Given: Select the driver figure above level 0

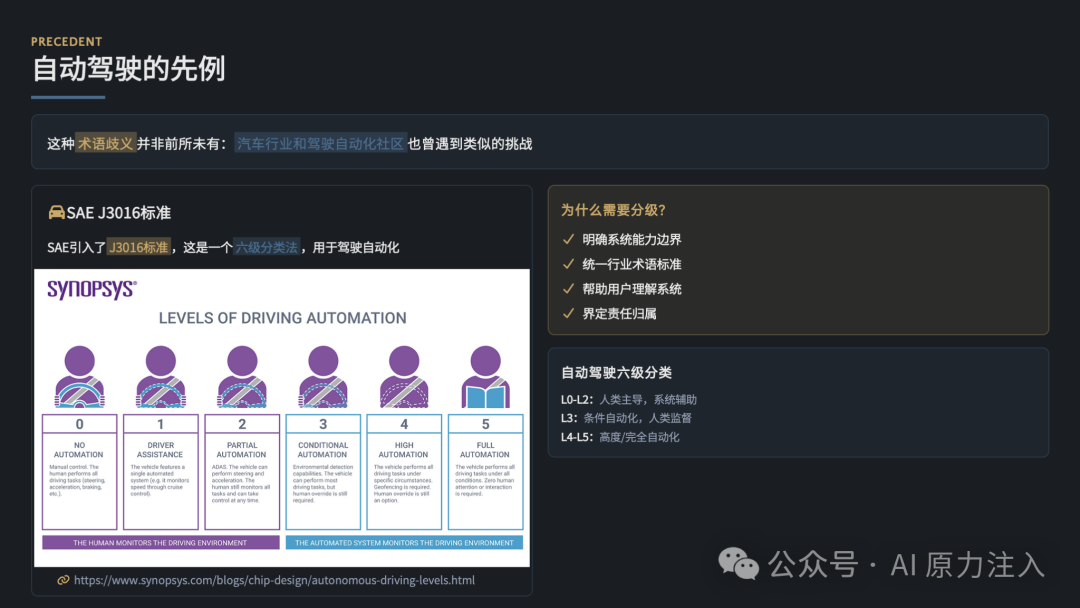Looking at the screenshot, I should click(80, 376).
